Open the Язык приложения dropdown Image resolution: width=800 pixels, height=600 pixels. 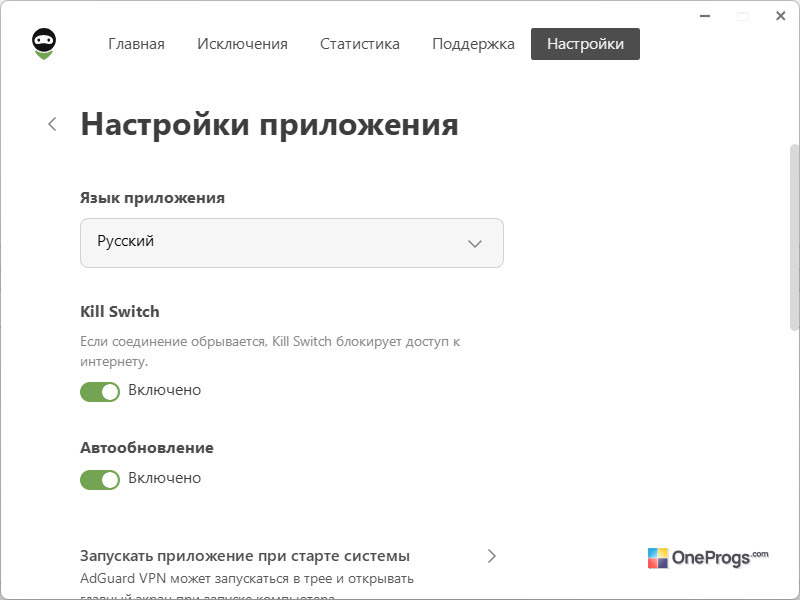pos(292,243)
